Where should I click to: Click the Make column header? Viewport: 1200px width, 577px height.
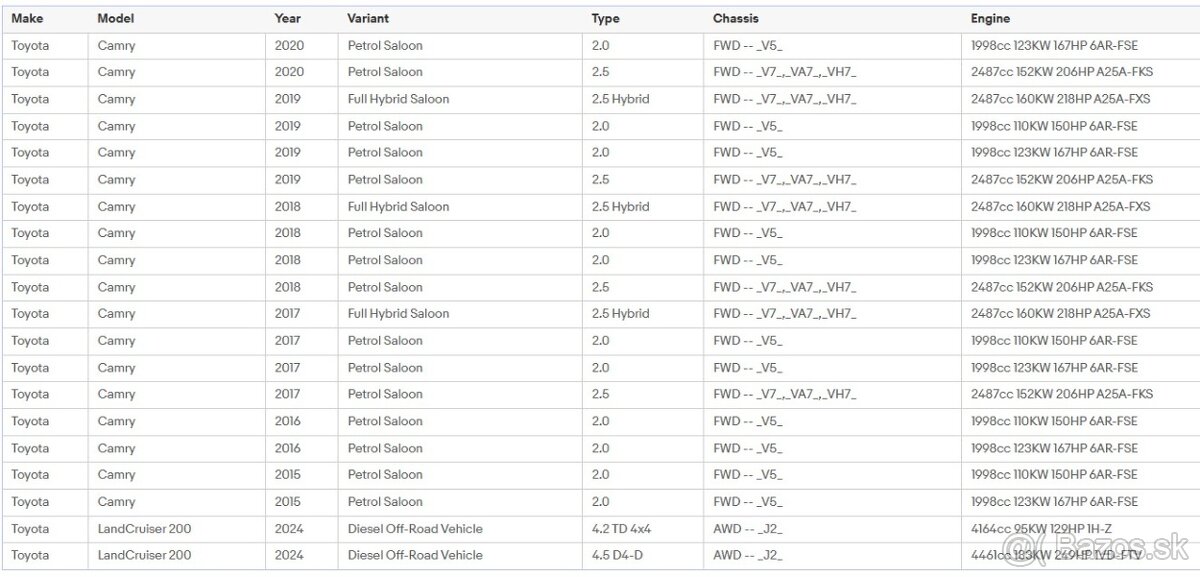(27, 19)
